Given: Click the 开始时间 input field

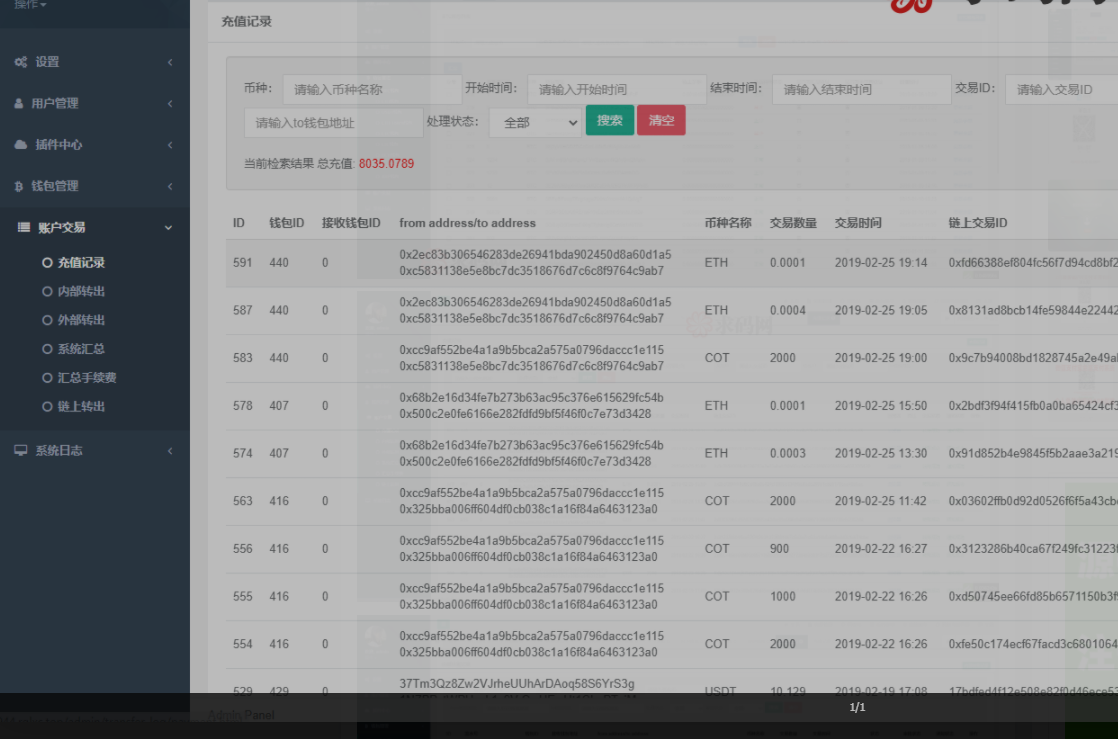Looking at the screenshot, I should 616,89.
